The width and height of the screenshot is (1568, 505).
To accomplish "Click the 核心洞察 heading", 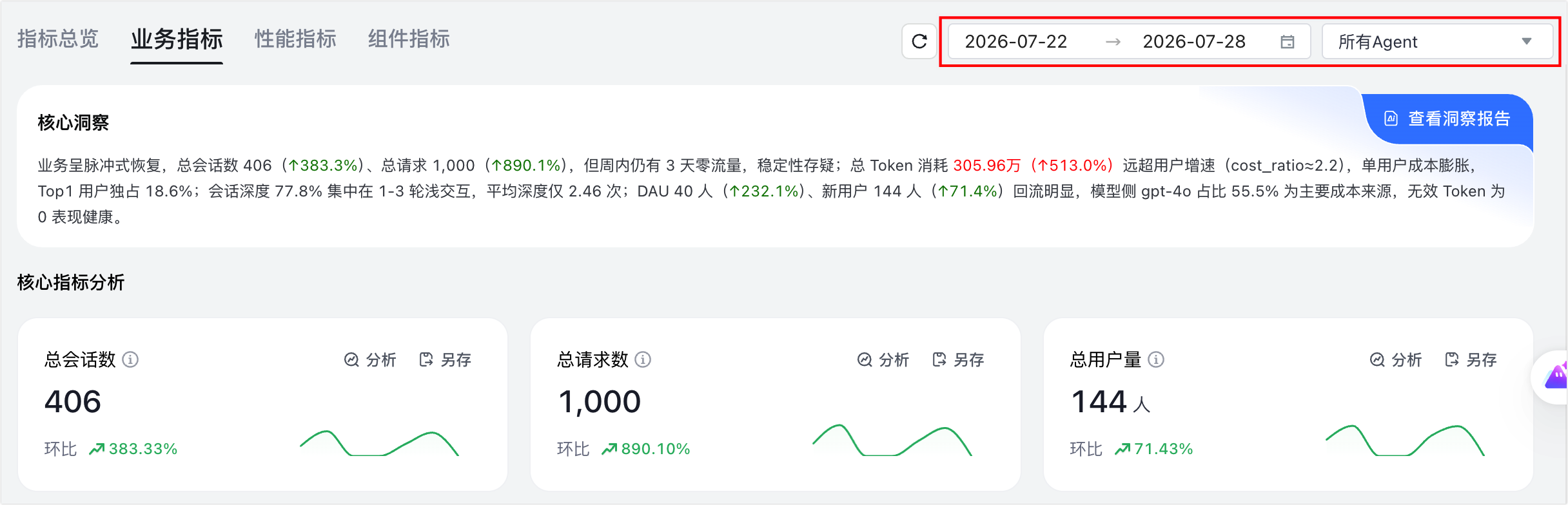I will (73, 122).
